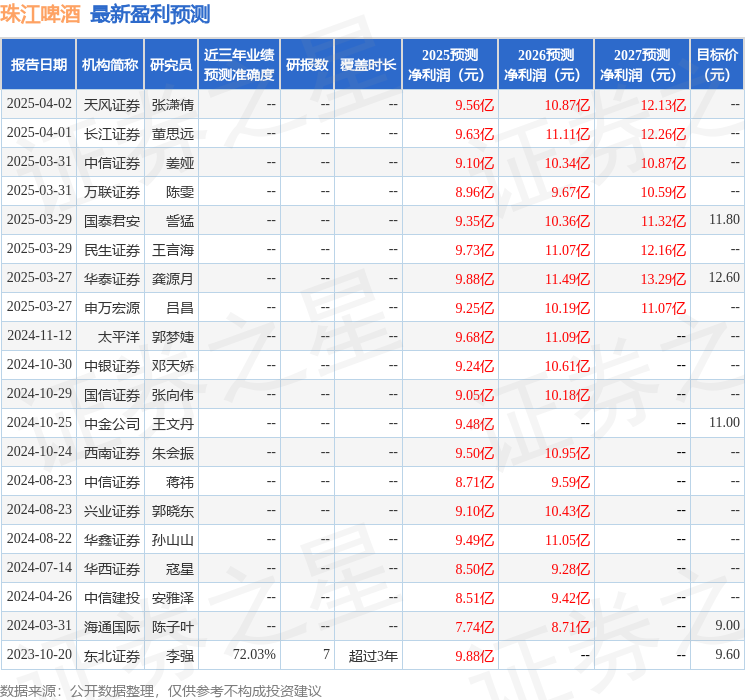Select analyst 安雅泽

[x=173, y=598]
